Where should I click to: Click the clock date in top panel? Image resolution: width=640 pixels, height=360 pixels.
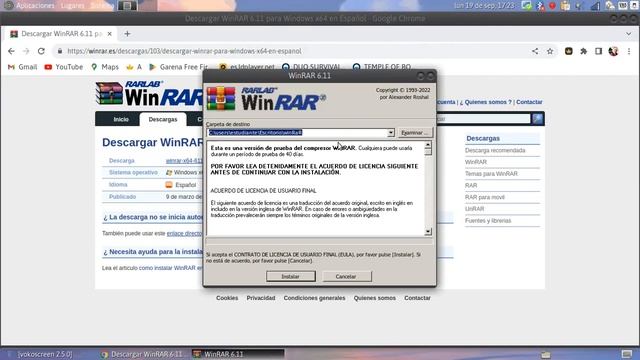click(x=484, y=6)
